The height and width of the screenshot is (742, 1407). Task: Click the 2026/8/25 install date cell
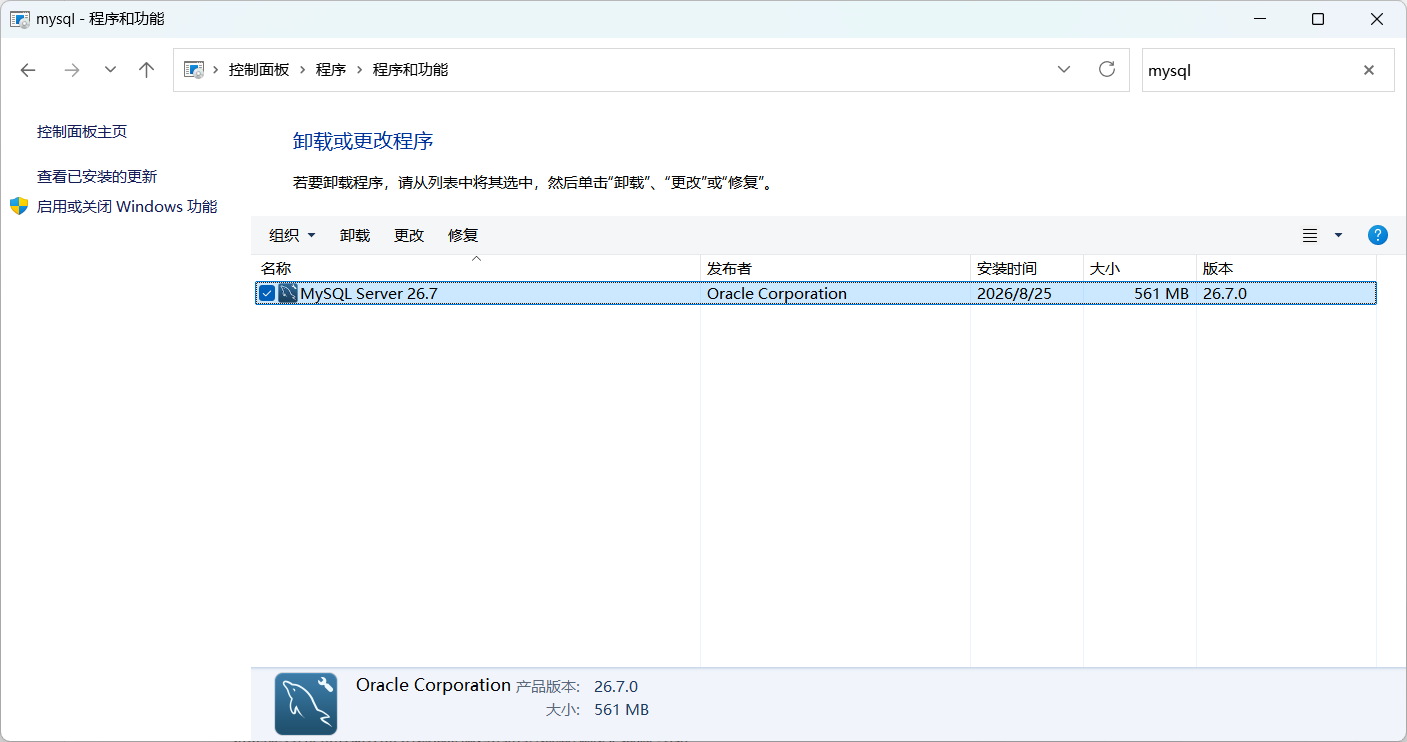(x=1014, y=294)
